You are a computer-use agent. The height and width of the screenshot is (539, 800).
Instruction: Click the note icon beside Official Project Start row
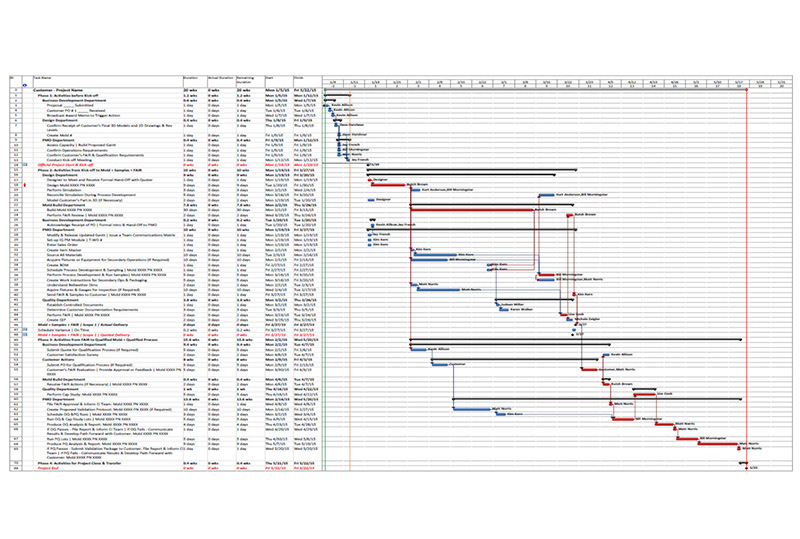(x=24, y=166)
